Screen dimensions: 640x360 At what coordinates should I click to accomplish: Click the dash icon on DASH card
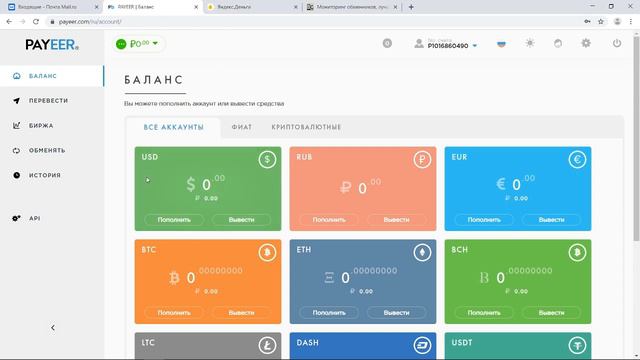(x=422, y=345)
